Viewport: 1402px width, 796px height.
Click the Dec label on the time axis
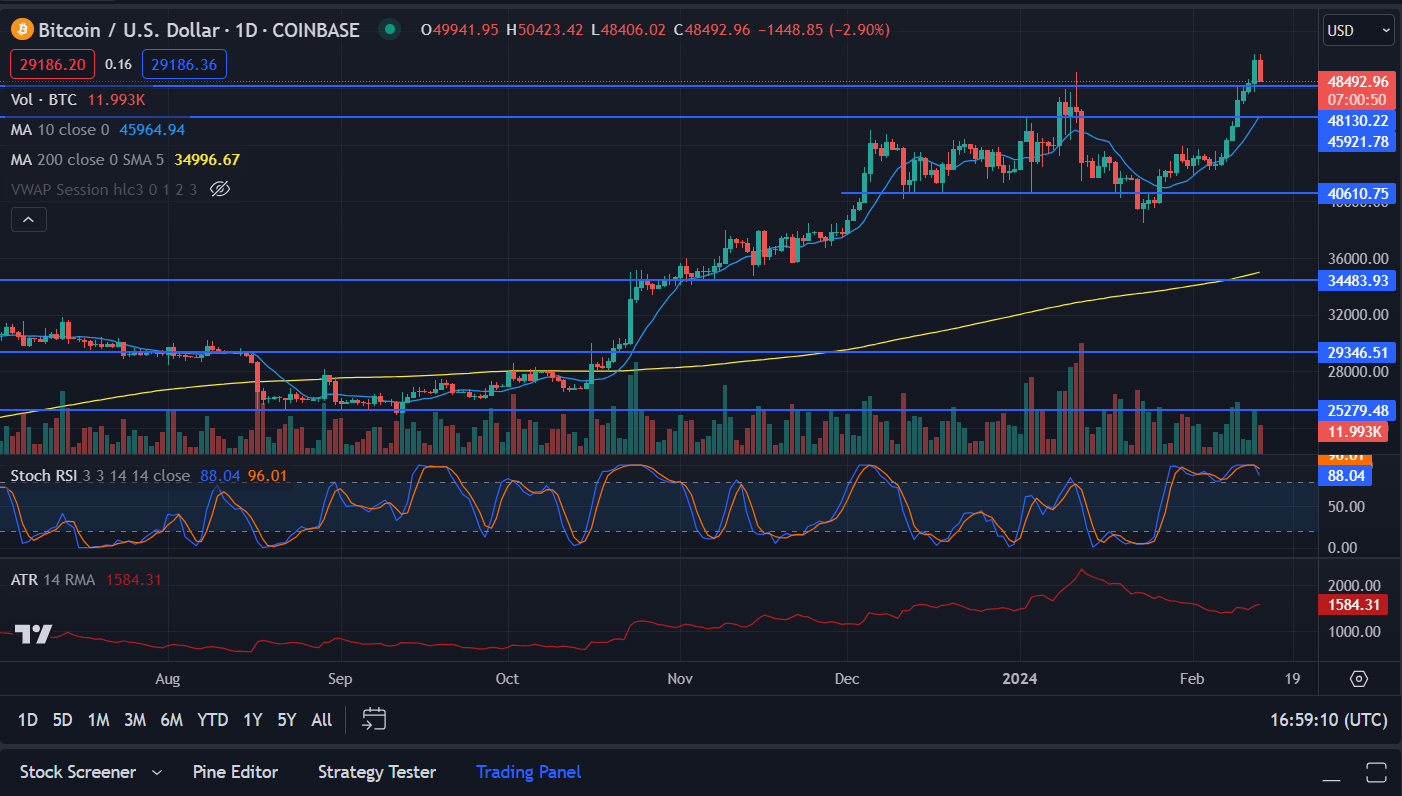click(x=847, y=678)
